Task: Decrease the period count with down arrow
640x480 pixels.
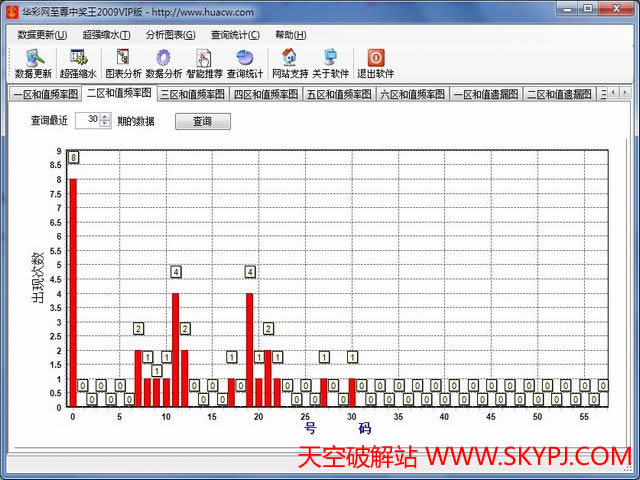Action: pos(105,125)
